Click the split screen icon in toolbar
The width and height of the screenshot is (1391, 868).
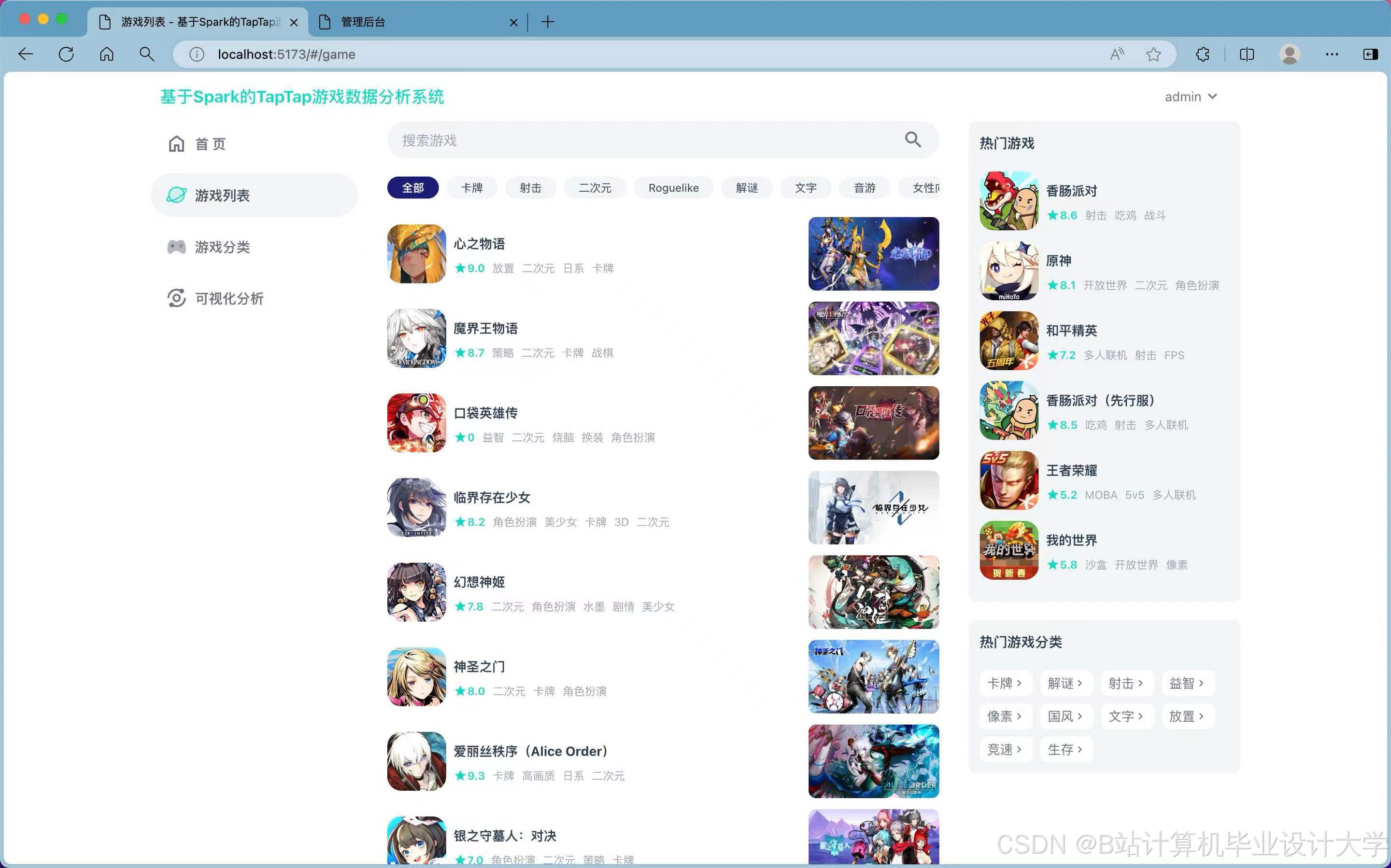click(x=1246, y=55)
